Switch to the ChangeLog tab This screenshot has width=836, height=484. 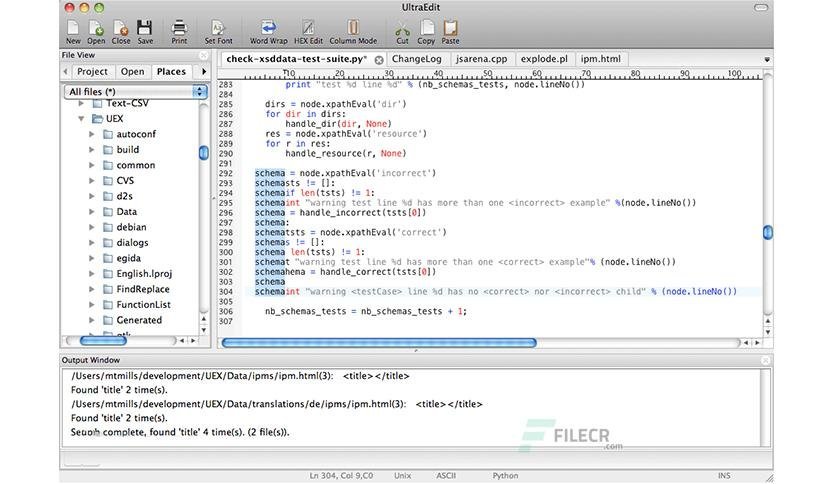416,60
